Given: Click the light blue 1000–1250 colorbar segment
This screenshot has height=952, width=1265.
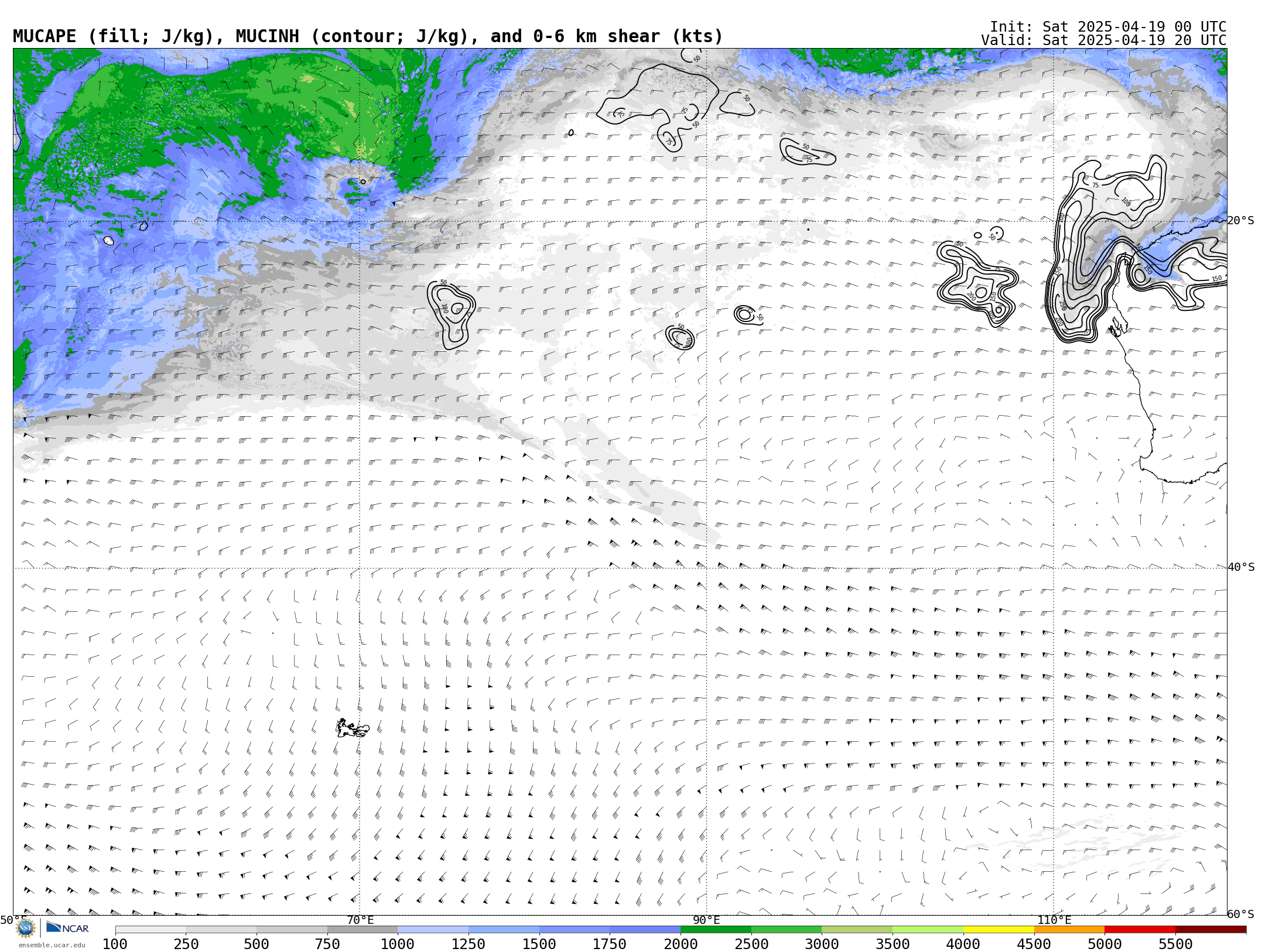Looking at the screenshot, I should (x=433, y=930).
